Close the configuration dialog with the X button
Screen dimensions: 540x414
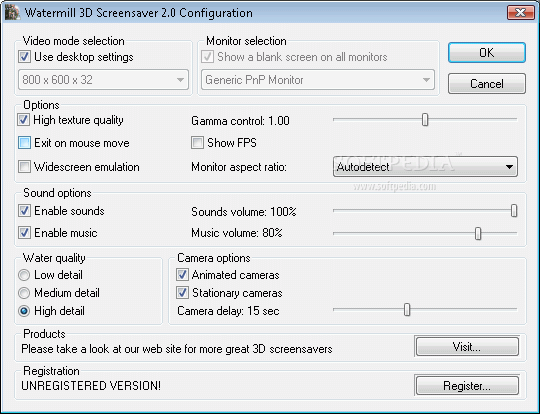(x=520, y=13)
